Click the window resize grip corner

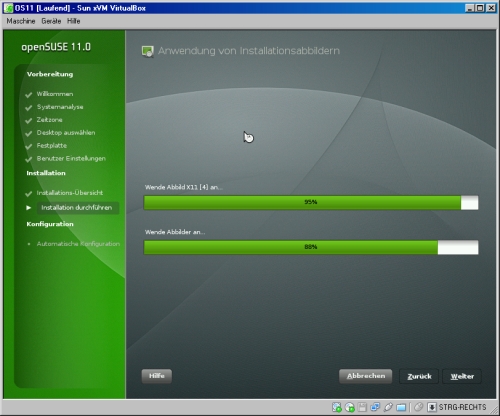[494, 411]
